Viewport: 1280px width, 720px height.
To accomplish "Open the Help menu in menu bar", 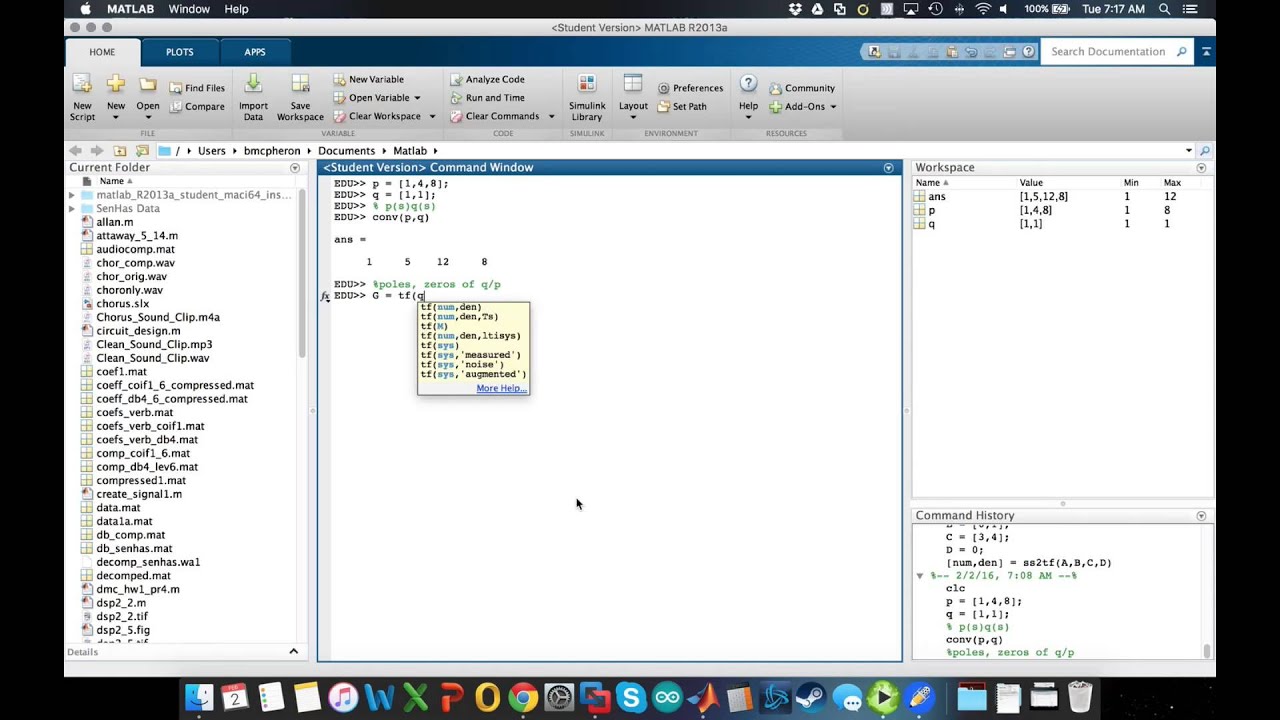I will 237,9.
